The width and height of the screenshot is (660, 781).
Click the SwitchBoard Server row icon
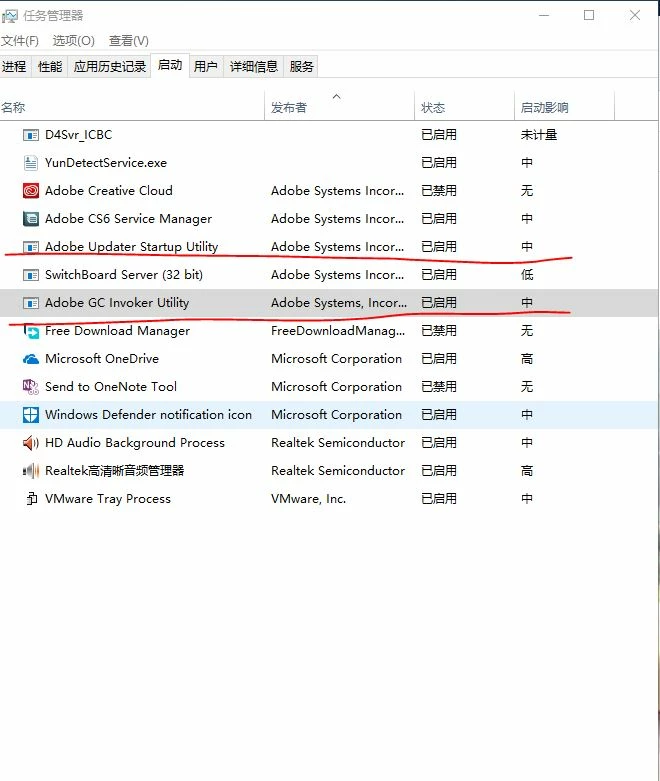pyautogui.click(x=31, y=275)
